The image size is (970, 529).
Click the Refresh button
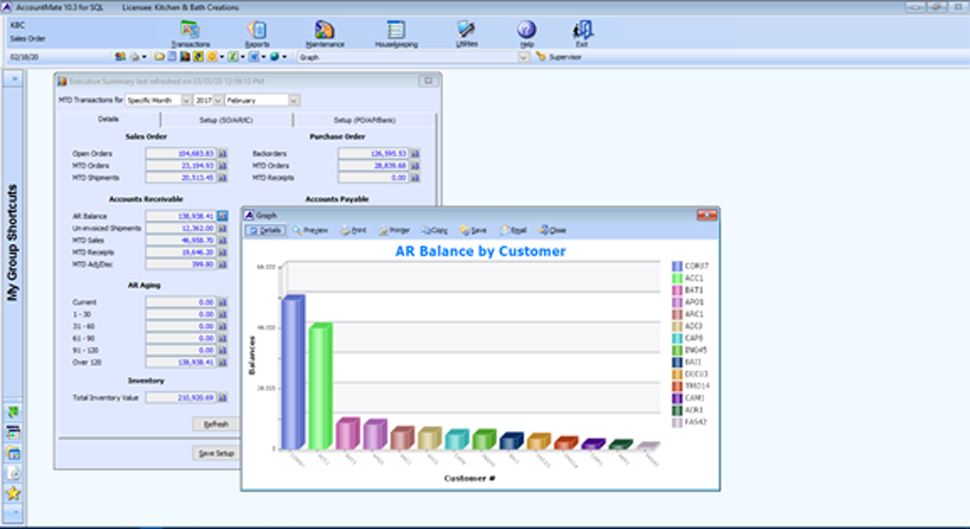tap(216, 424)
